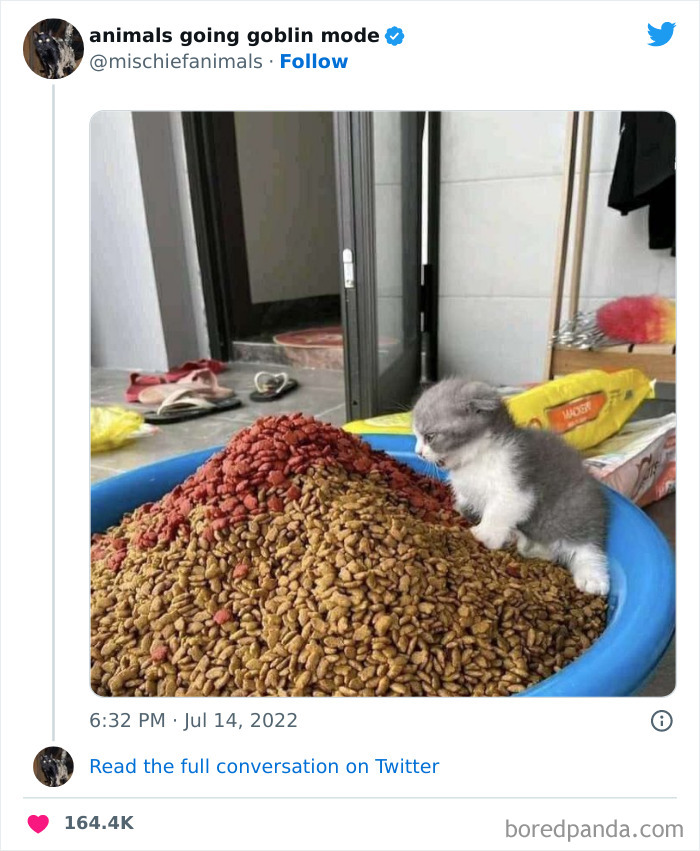This screenshot has width=700, height=851.
Task: Click the Twitter bird logo
Action: 661,34
